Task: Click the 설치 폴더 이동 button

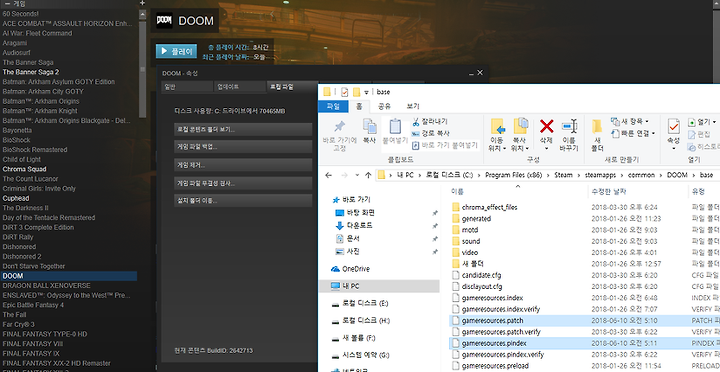Action: click(243, 201)
